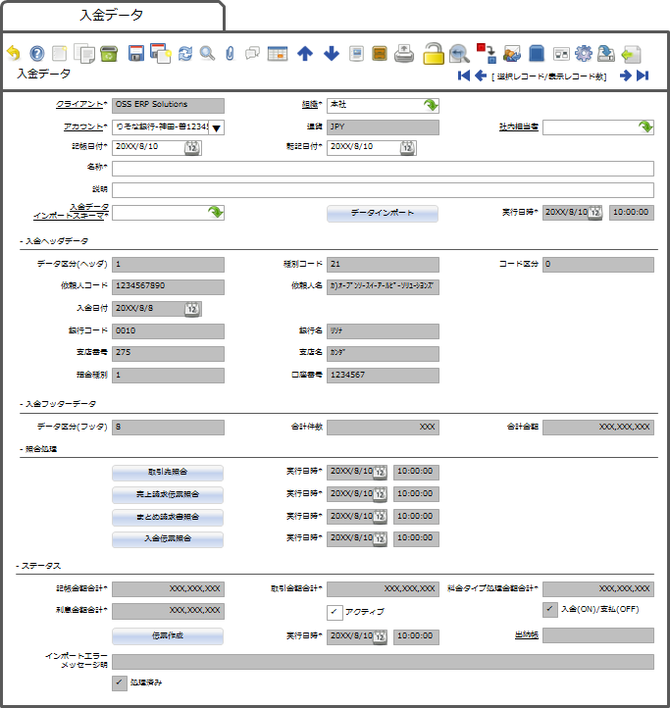670x708 pixels.
Task: Create a new record with the blank page icon
Action: click(60, 54)
